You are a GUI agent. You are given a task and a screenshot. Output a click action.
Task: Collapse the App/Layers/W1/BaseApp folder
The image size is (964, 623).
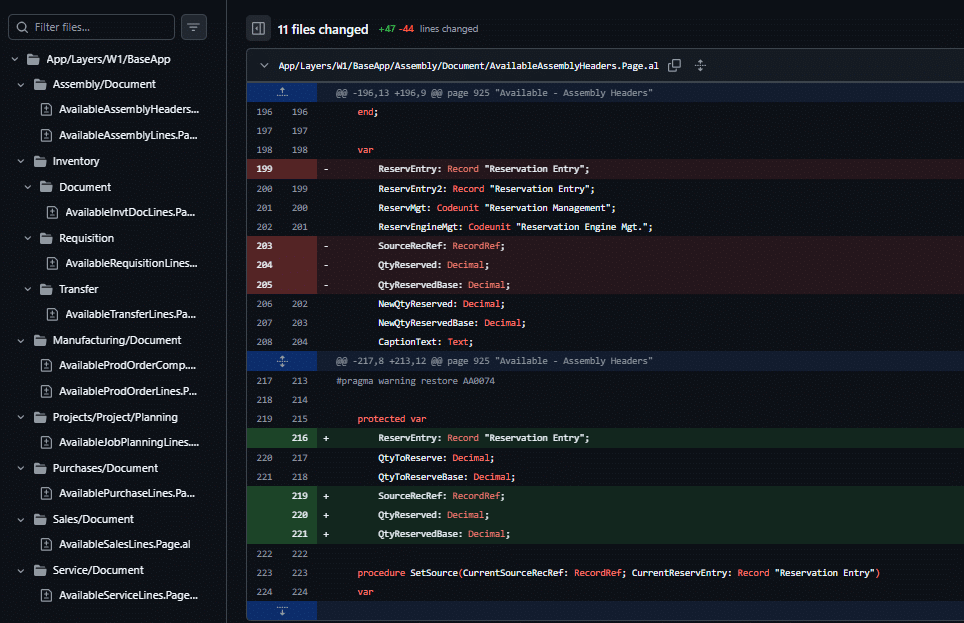(x=15, y=59)
